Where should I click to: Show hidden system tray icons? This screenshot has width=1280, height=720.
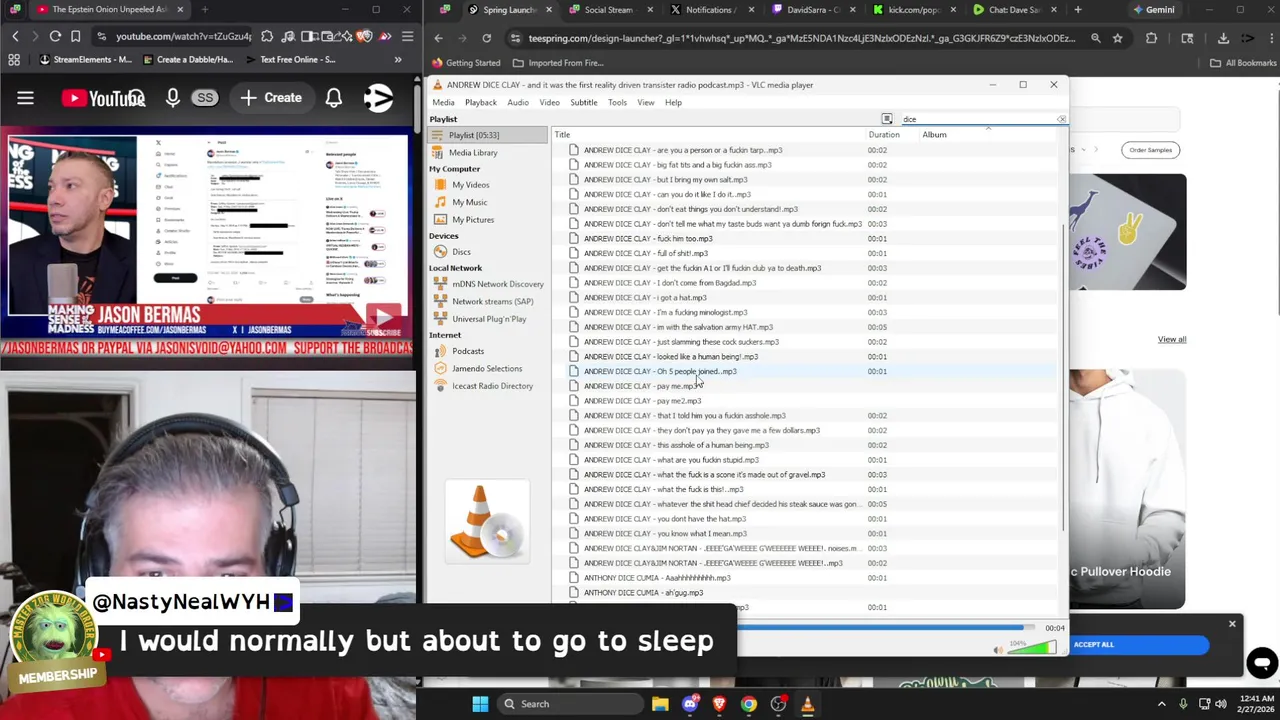(1161, 704)
